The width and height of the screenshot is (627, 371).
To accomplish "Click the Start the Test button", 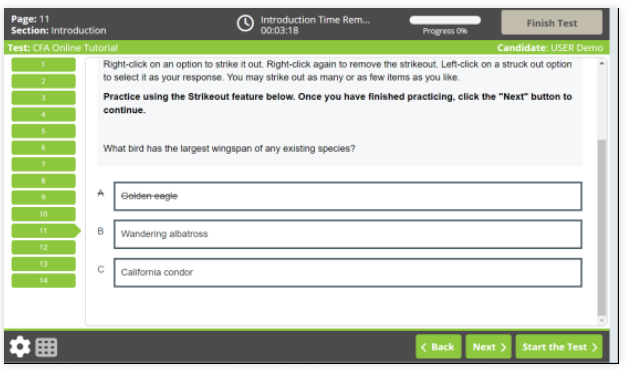I will (x=559, y=347).
